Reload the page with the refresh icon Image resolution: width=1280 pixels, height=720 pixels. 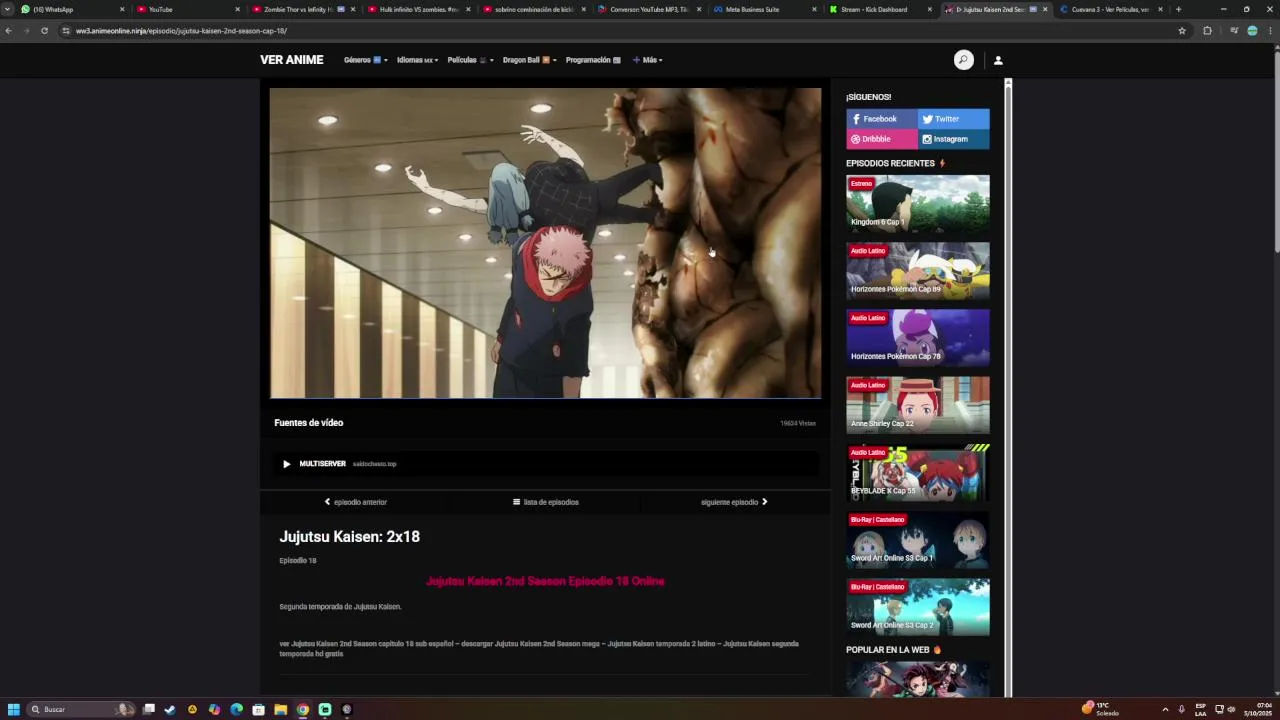tap(44, 31)
